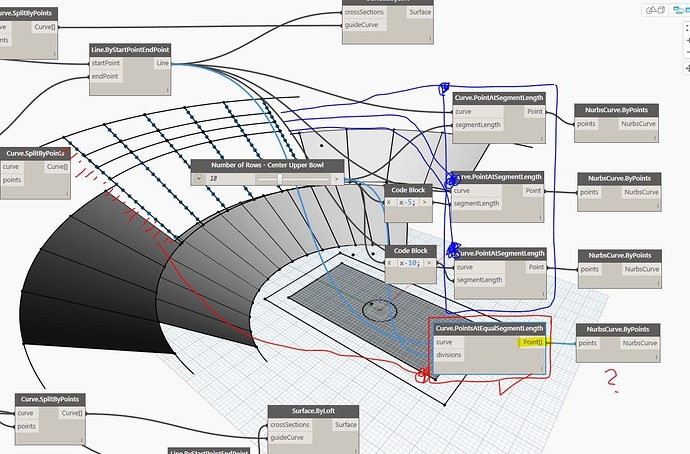Click lacing indicator on Curve.PointsAtEqualSegmentLength node
Image resolution: width=690 pixels, height=454 pixels.
[x=542, y=369]
